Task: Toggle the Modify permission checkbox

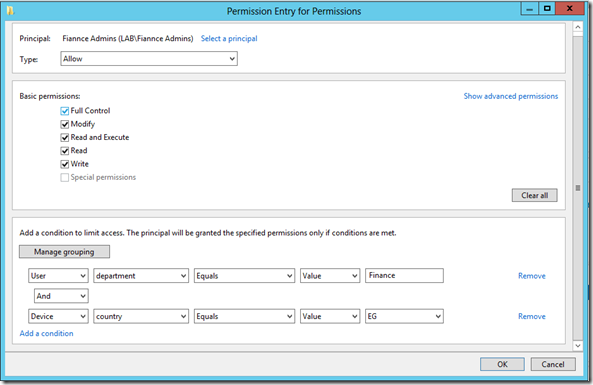Action: coord(65,124)
